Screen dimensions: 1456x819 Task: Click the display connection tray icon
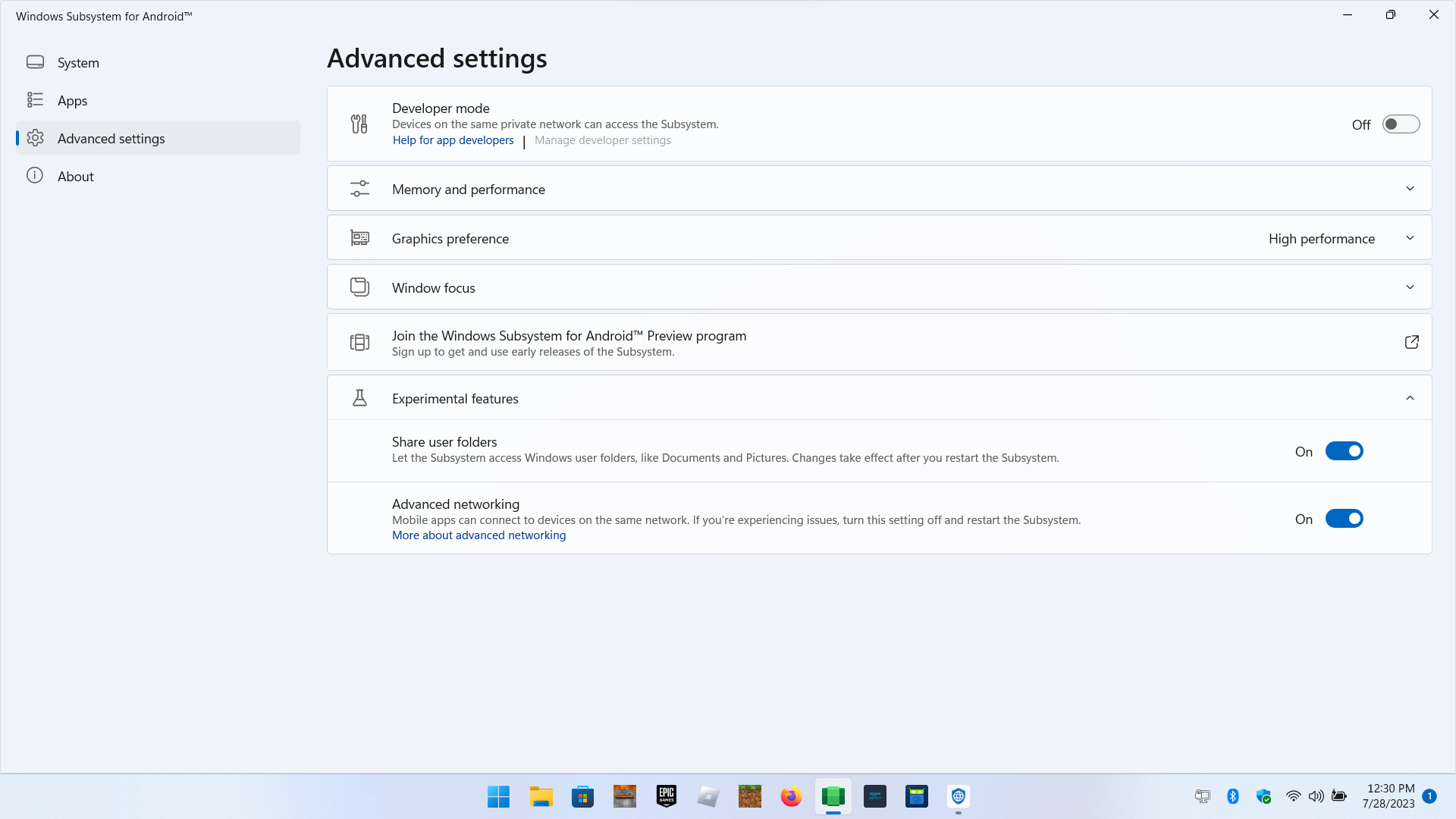(1203, 796)
